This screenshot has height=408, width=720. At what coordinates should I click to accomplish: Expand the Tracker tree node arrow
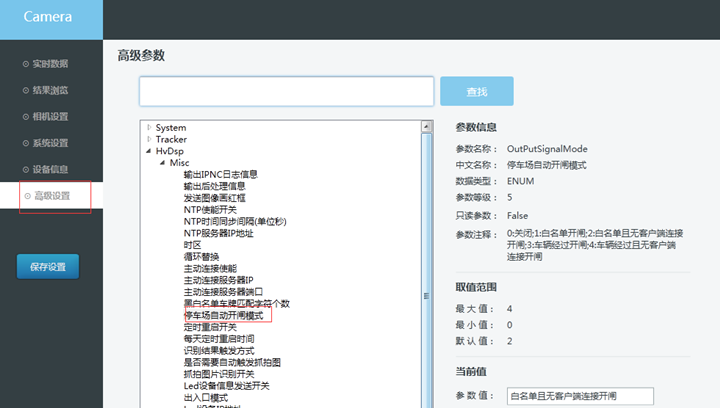click(x=149, y=139)
